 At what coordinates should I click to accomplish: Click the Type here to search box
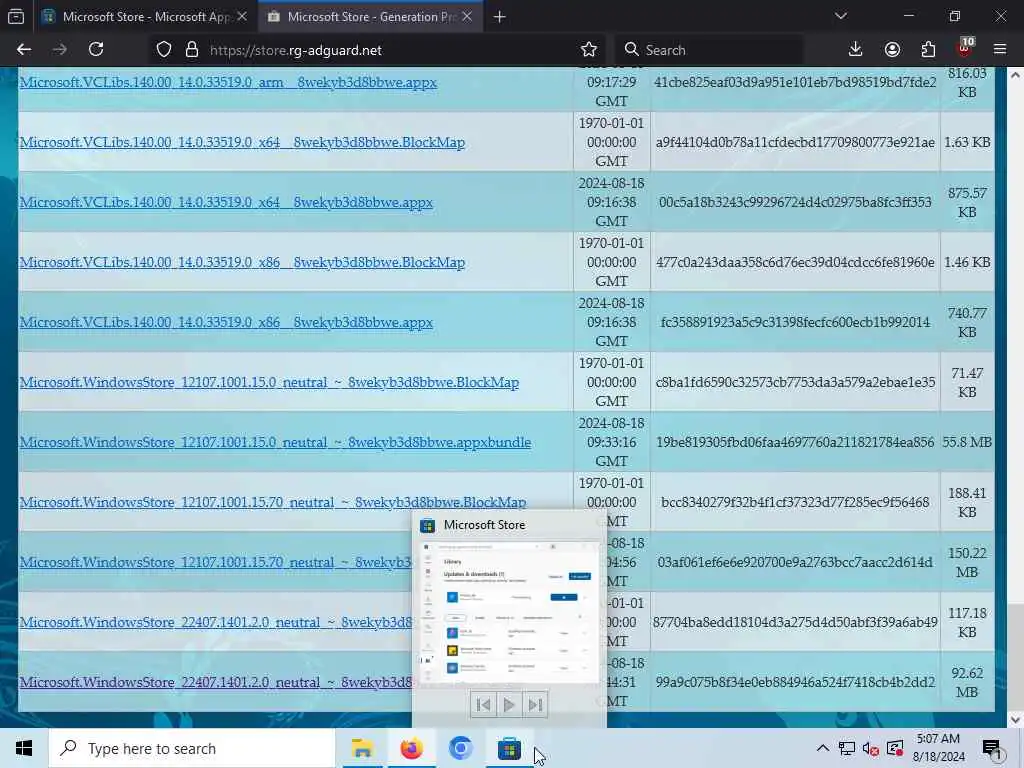[192, 748]
